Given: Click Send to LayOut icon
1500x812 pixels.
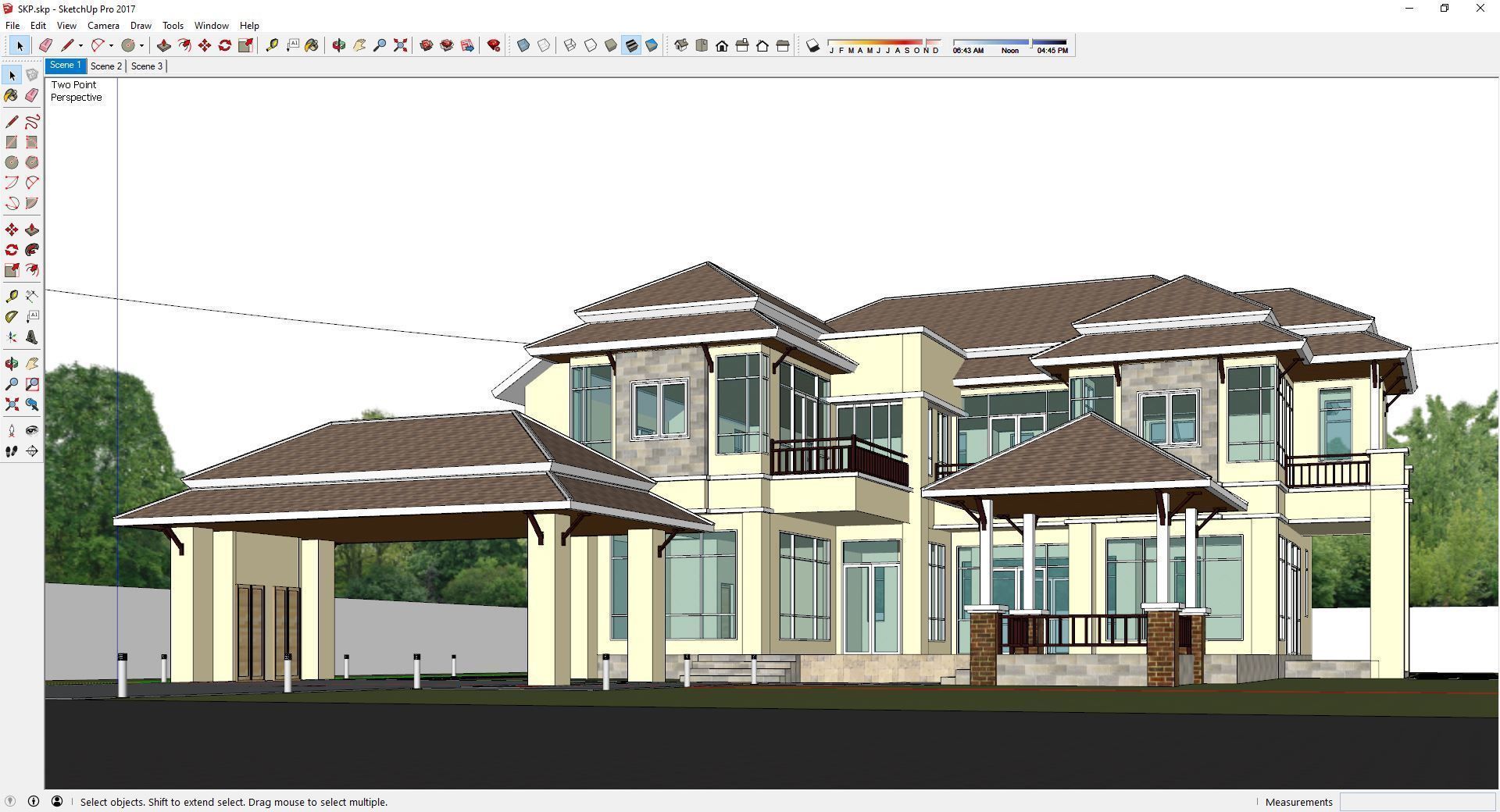Looking at the screenshot, I should click(x=467, y=46).
